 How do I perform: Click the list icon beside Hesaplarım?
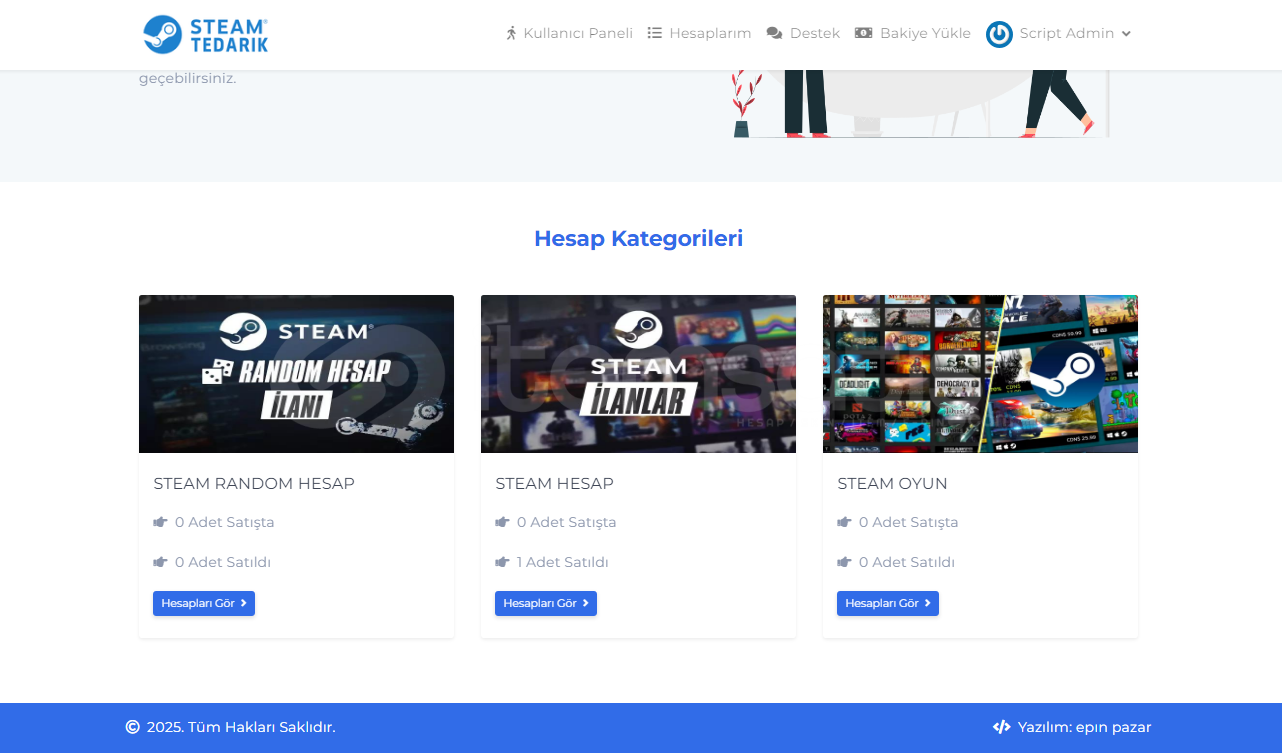click(655, 33)
